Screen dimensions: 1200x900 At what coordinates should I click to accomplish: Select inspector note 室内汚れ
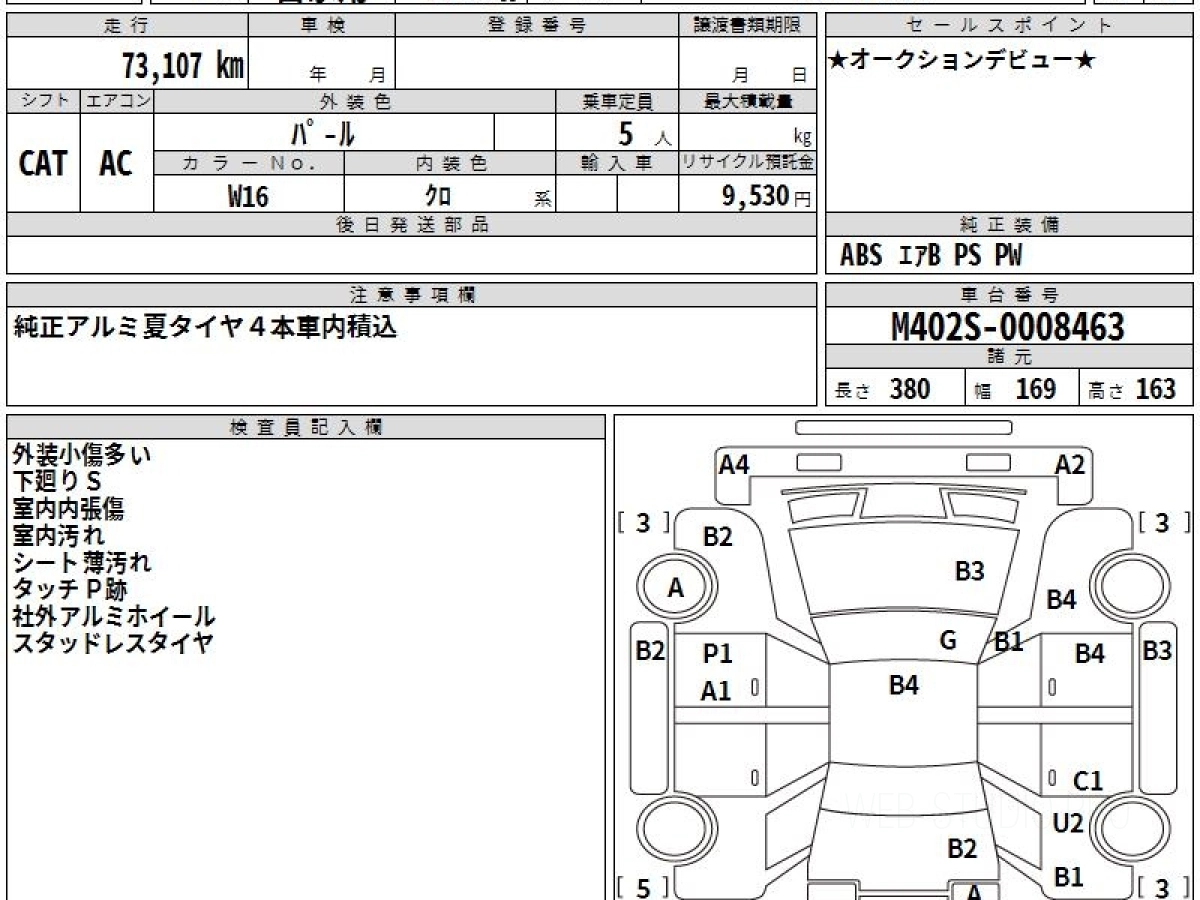click(58, 536)
